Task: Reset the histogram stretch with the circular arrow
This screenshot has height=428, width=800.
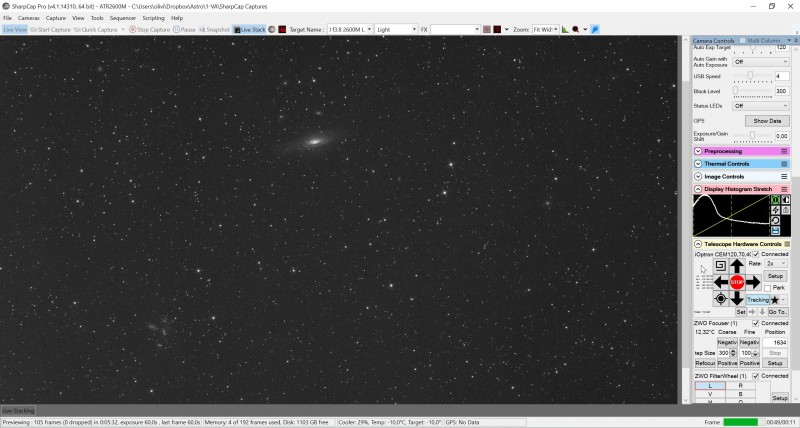Action: [x=776, y=220]
